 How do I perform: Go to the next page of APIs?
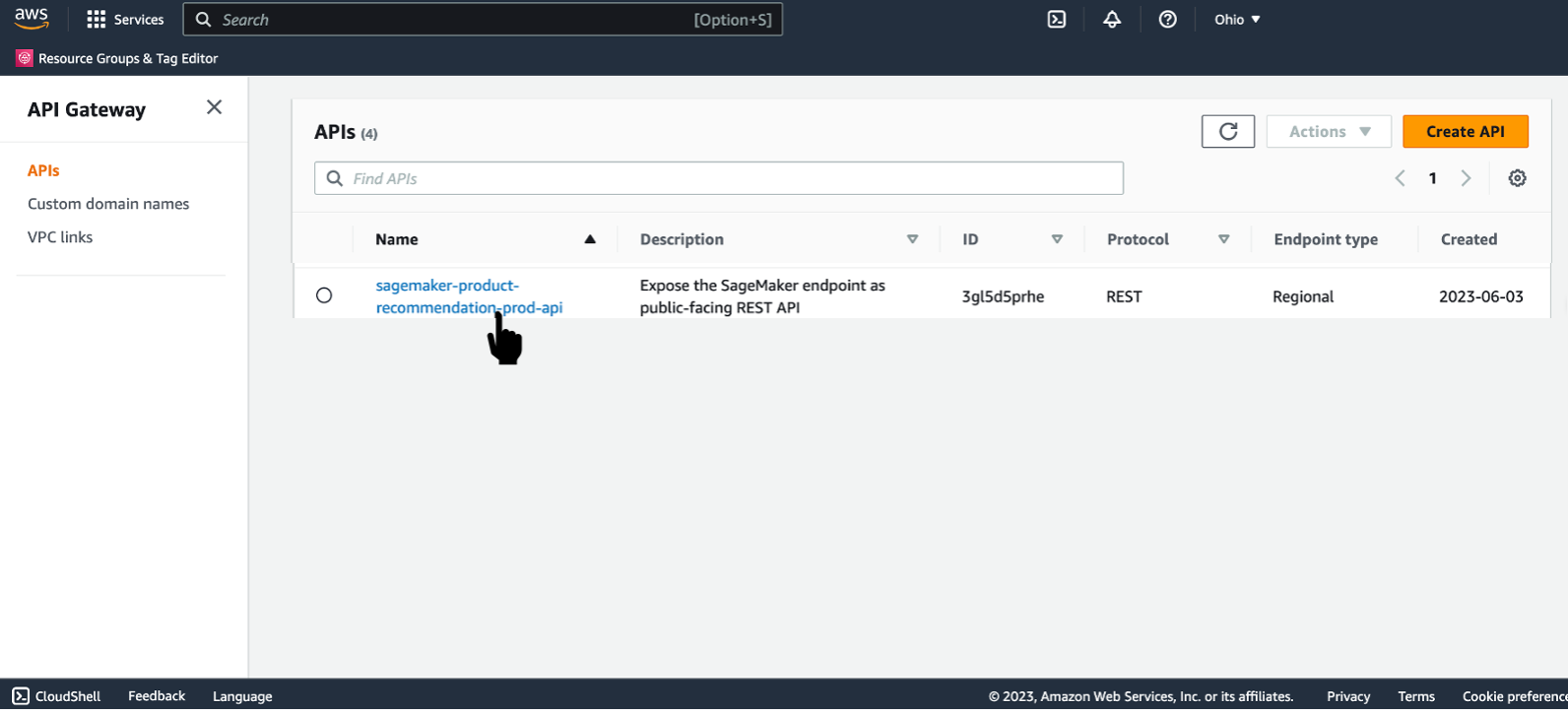[1466, 178]
